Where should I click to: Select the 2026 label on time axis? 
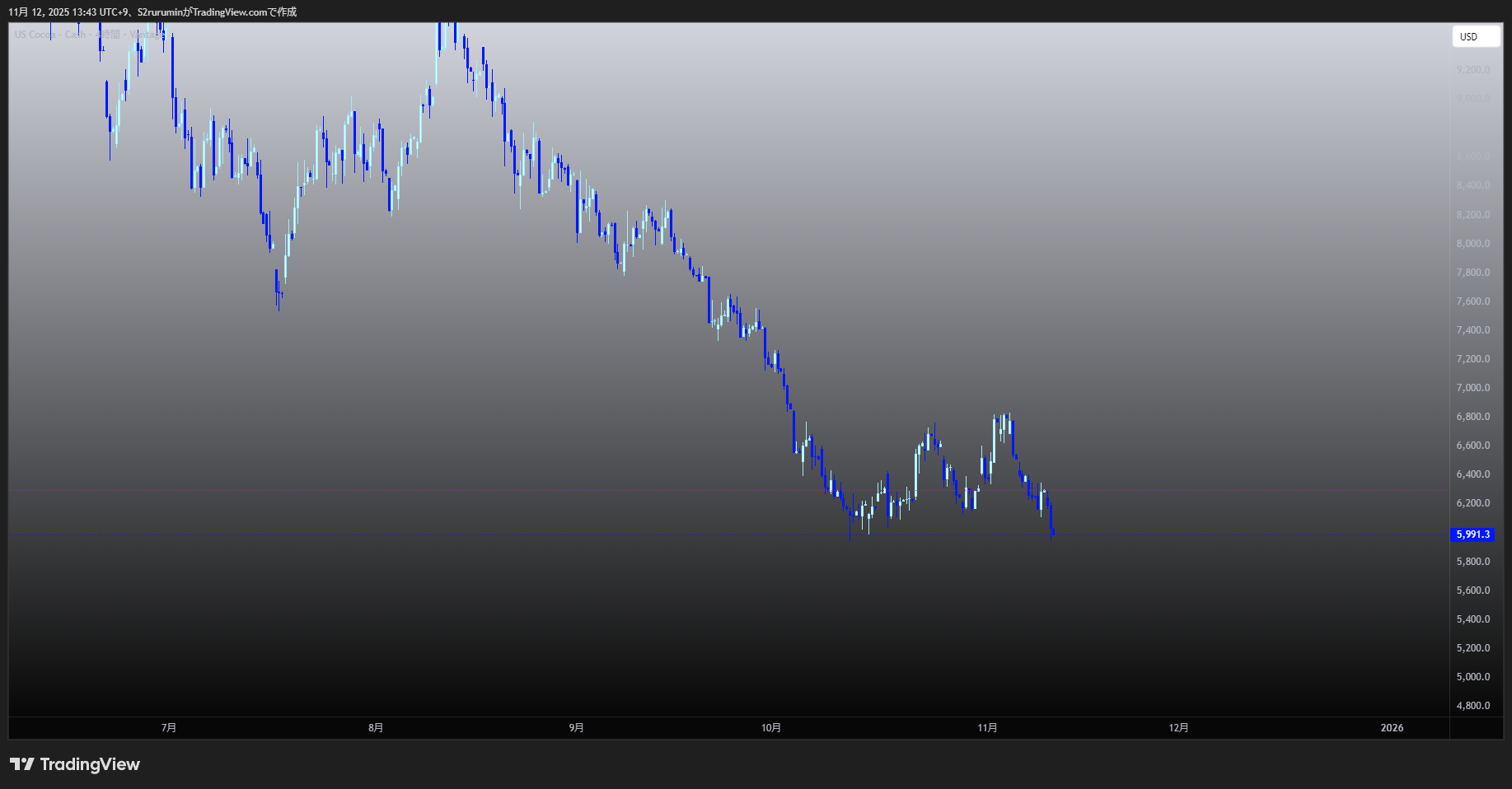1392,728
